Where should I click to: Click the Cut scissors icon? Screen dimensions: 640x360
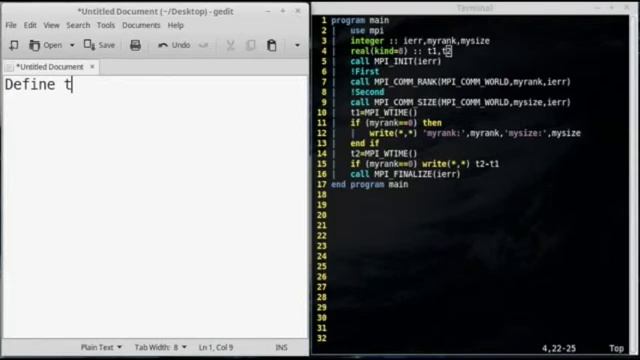tap(231, 45)
